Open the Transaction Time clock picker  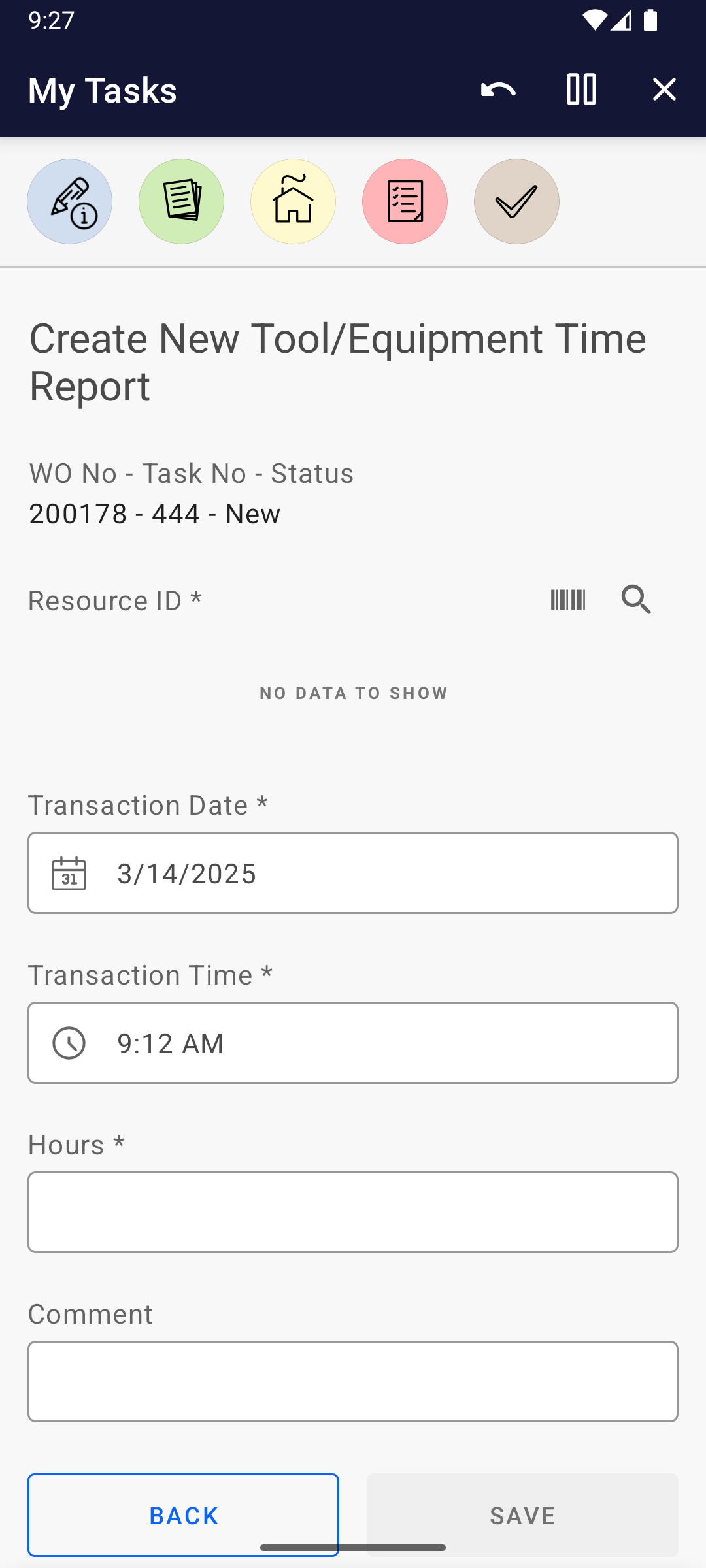pos(69,1043)
